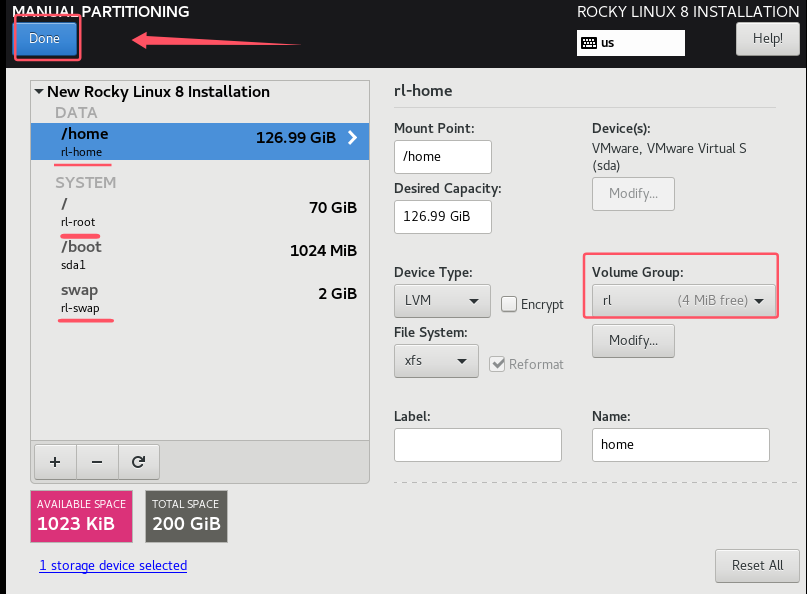Click the chevron arrow on /home row
This screenshot has height=594, width=807.
point(353,137)
